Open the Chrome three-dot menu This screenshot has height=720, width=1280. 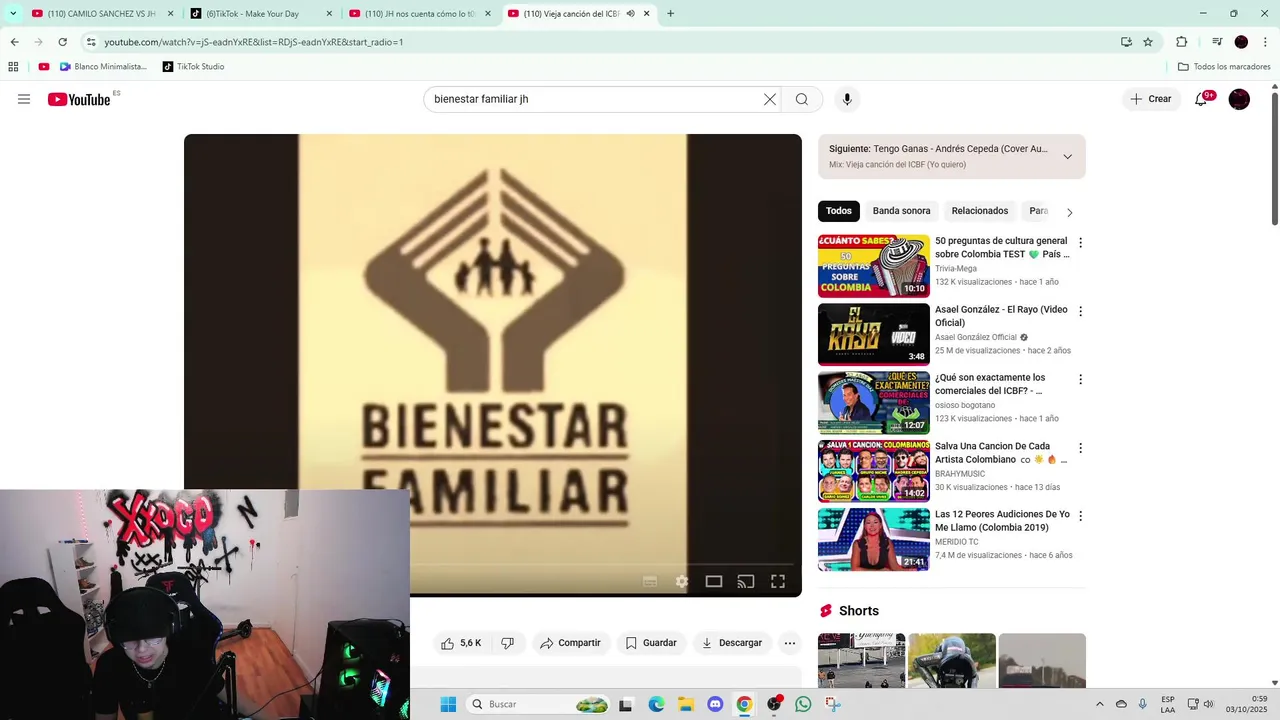pyautogui.click(x=1264, y=42)
